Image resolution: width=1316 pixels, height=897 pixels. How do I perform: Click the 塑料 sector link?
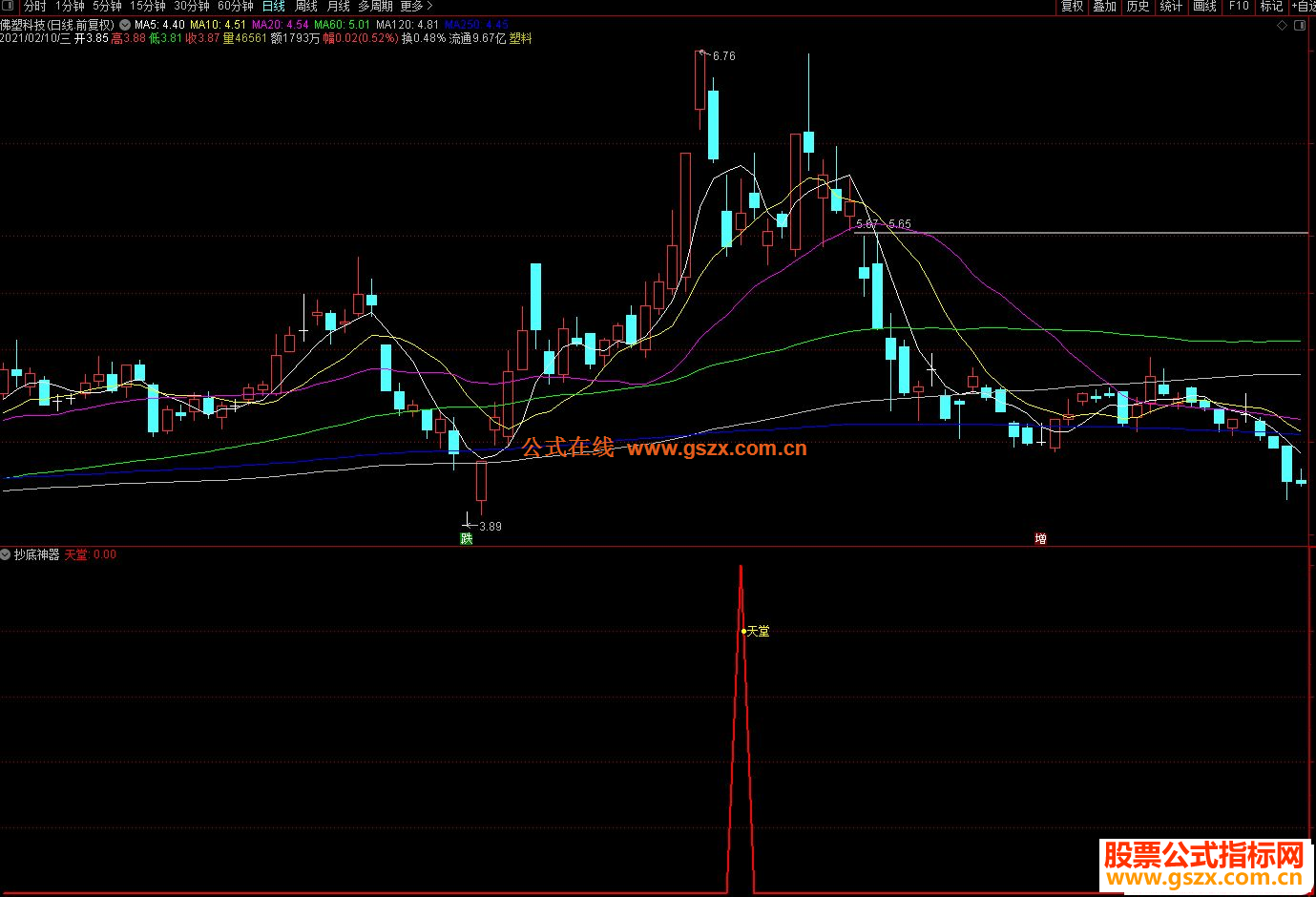[520, 39]
